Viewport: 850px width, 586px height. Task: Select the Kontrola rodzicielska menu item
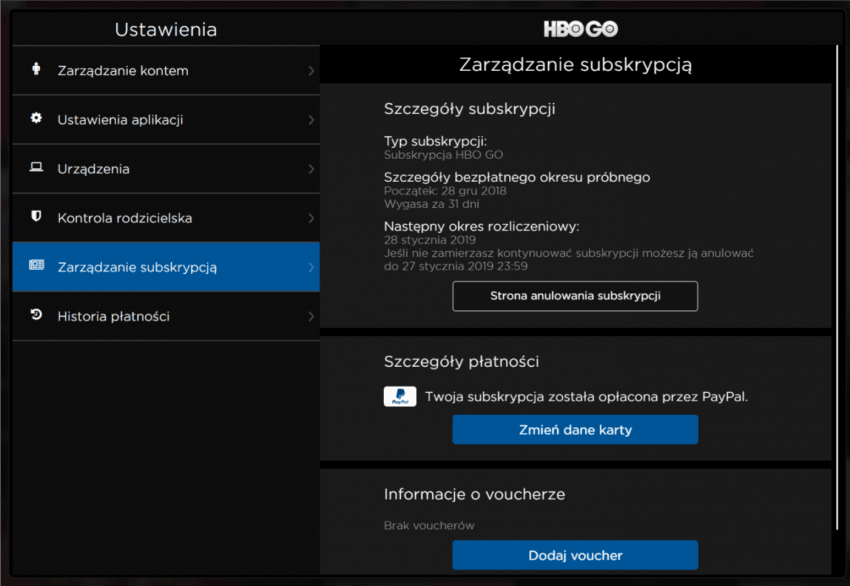click(166, 218)
